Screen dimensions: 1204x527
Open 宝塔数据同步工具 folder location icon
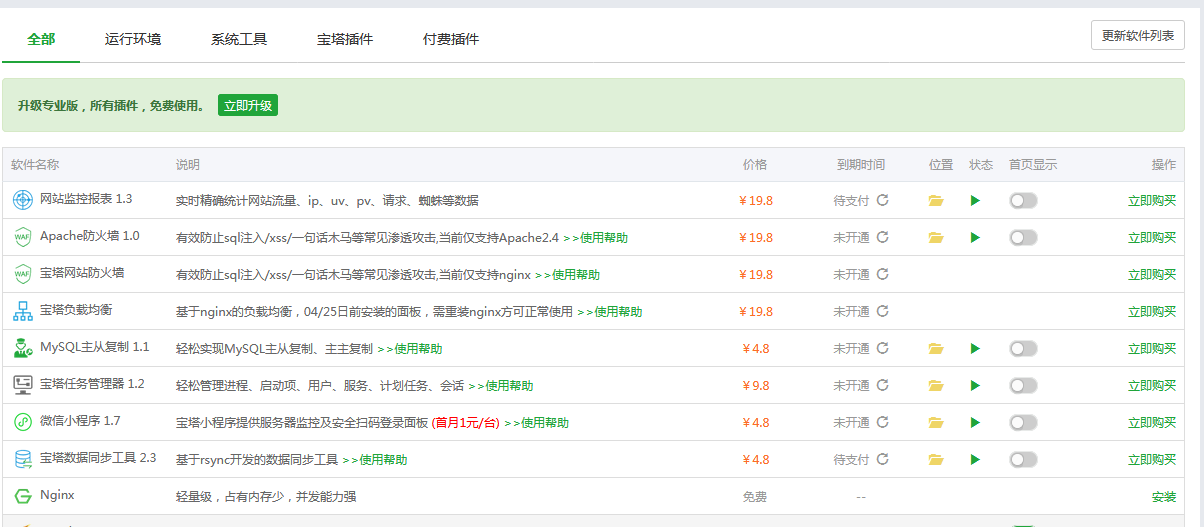936,459
